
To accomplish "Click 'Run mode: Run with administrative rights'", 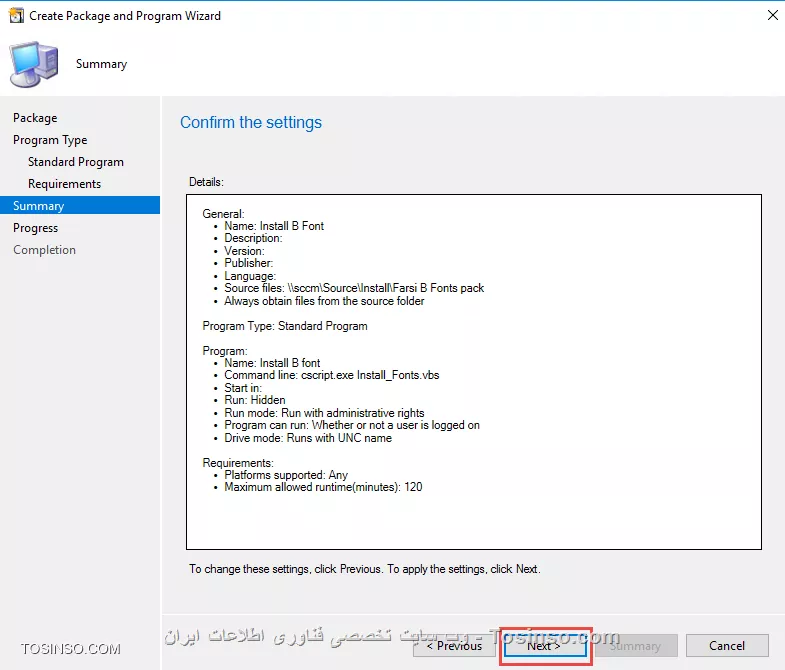I will pos(324,413).
